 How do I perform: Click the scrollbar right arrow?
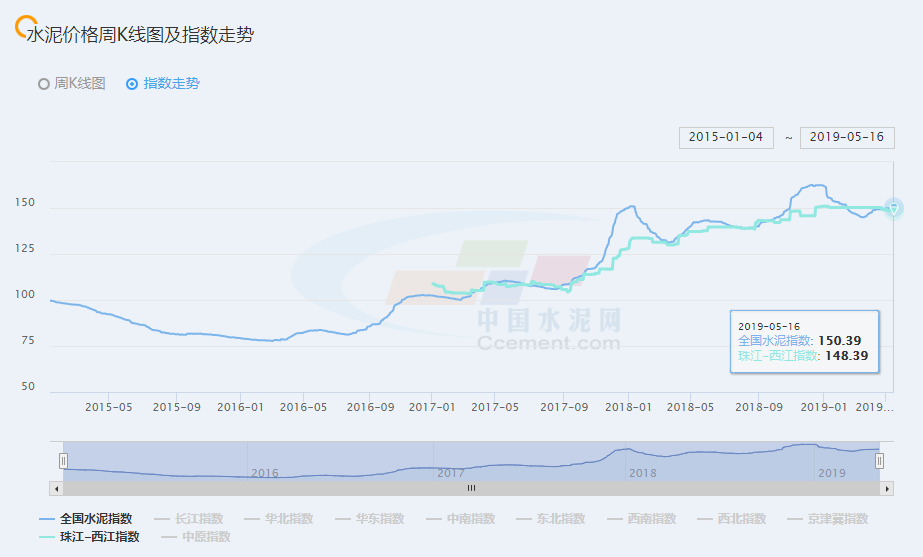[x=888, y=488]
